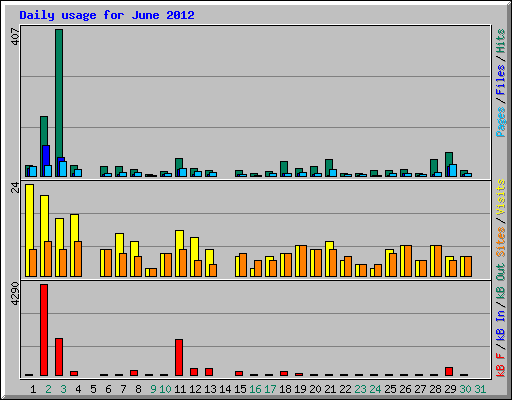The height and width of the screenshot is (400, 512).
Task: Click the green day label 10
Action: point(165,389)
